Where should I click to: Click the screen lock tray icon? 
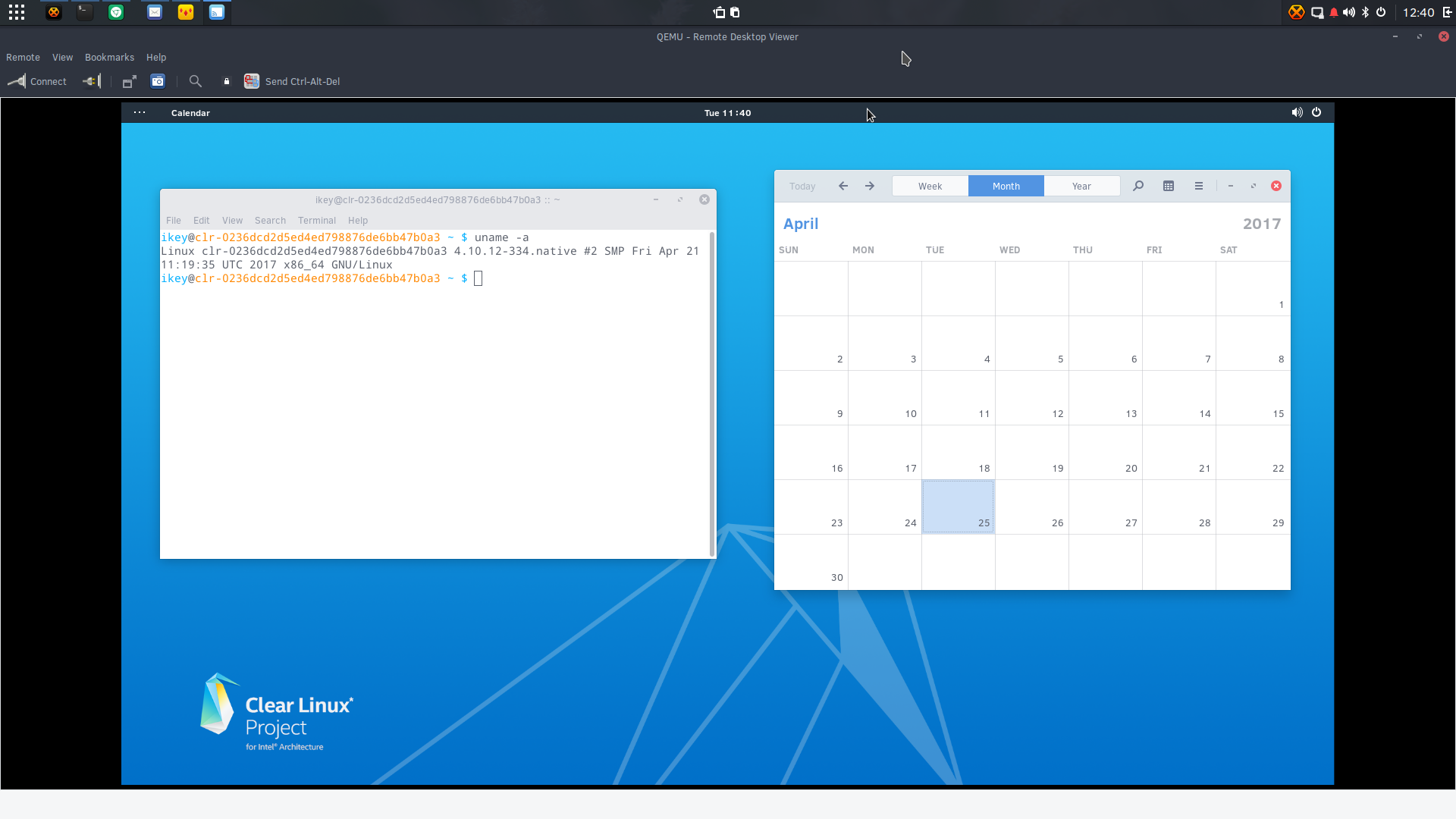[1317, 12]
